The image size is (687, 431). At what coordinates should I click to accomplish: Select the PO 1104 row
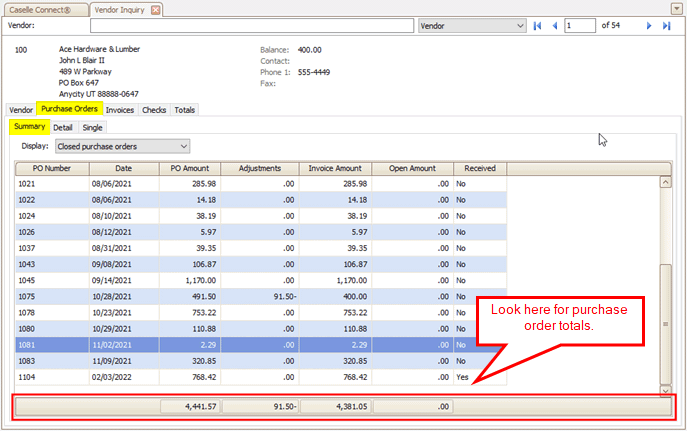coord(52,377)
